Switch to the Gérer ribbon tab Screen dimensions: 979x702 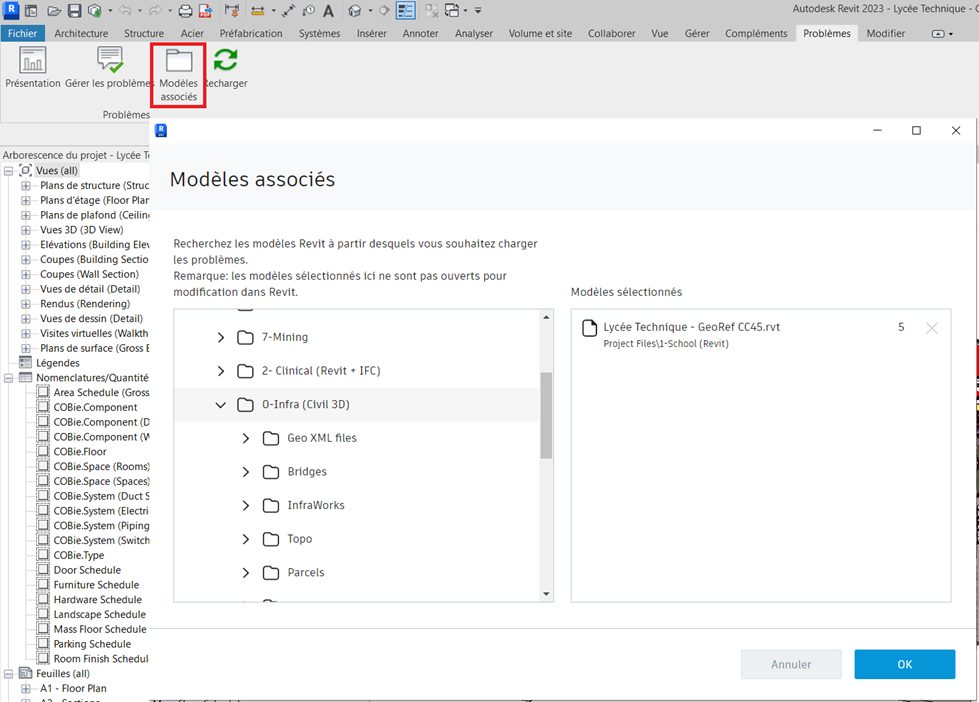pyautogui.click(x=697, y=33)
